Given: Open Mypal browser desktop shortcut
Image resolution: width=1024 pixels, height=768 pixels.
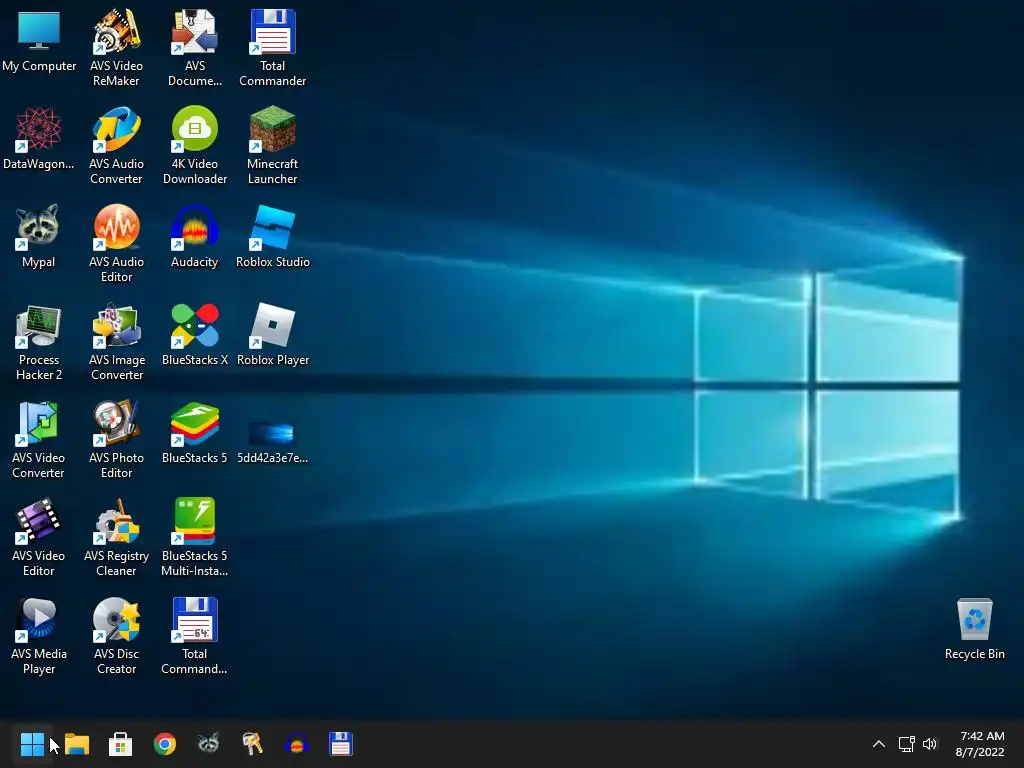Looking at the screenshot, I should pyautogui.click(x=39, y=236).
